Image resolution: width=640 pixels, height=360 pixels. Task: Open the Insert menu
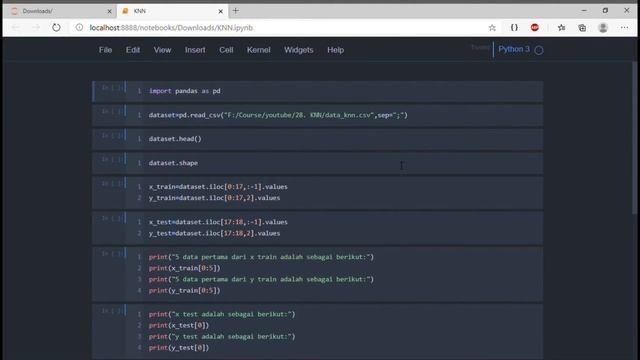[195, 50]
